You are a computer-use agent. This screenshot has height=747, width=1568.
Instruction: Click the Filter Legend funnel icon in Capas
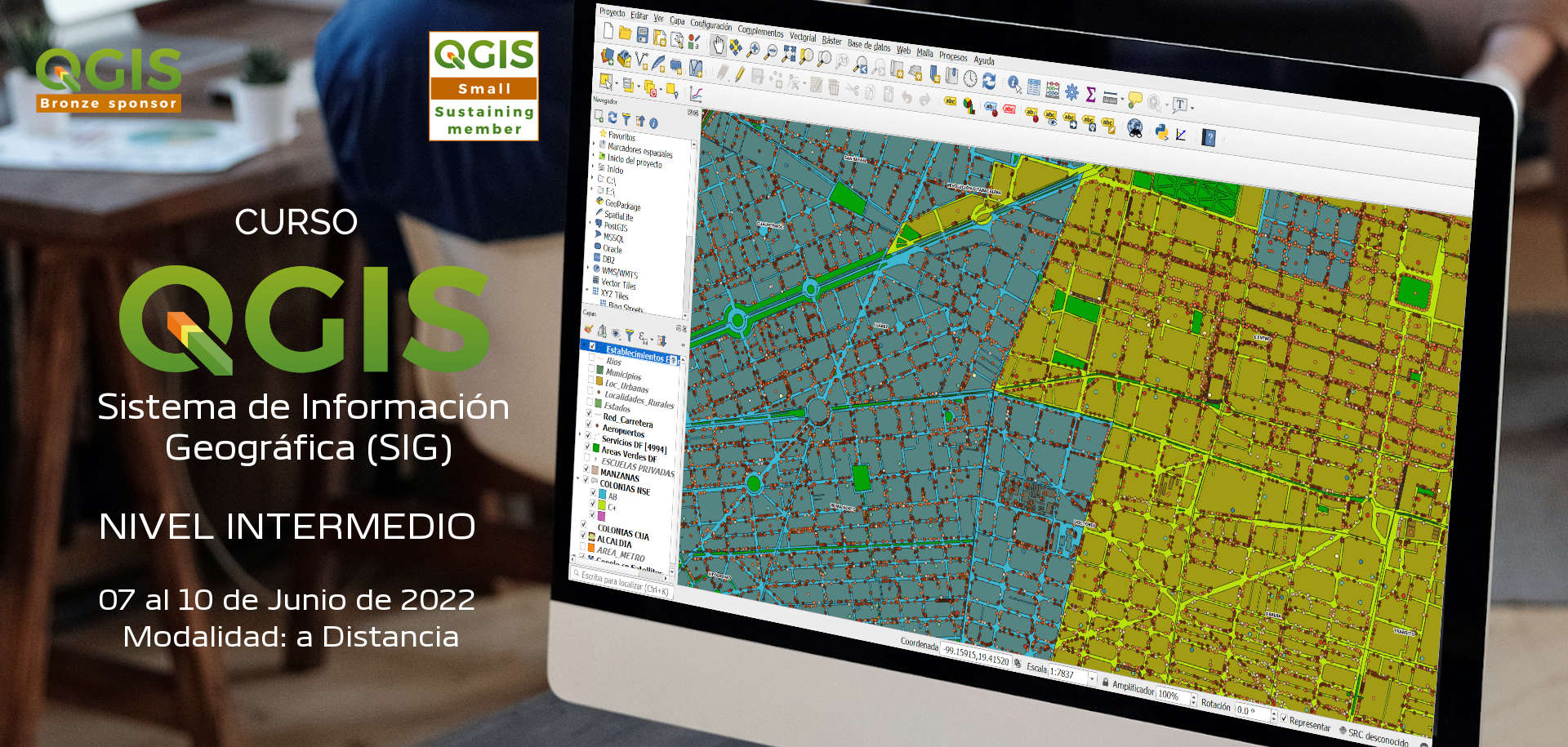628,335
